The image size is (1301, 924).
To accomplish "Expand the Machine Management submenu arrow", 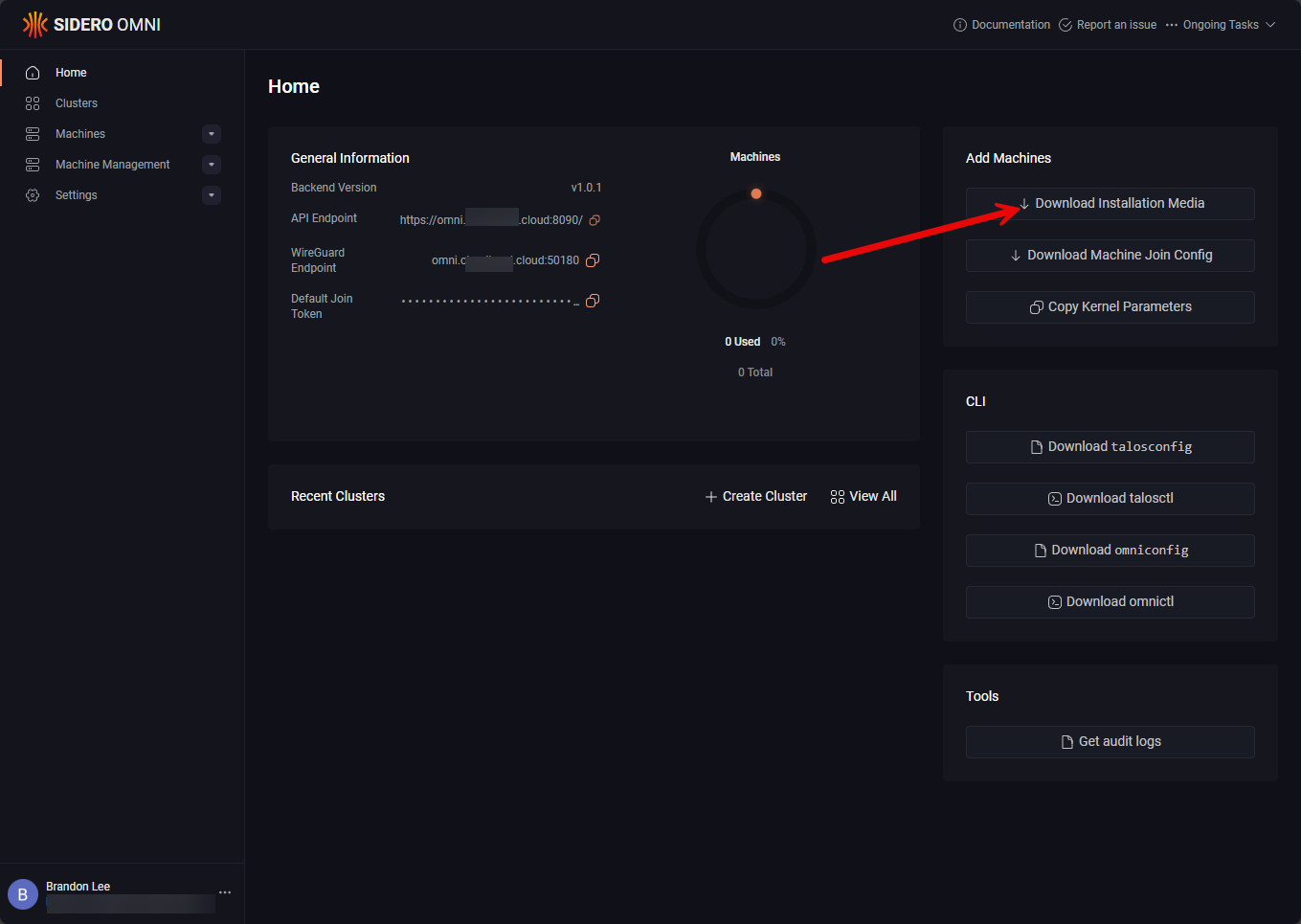I will 212,165.
